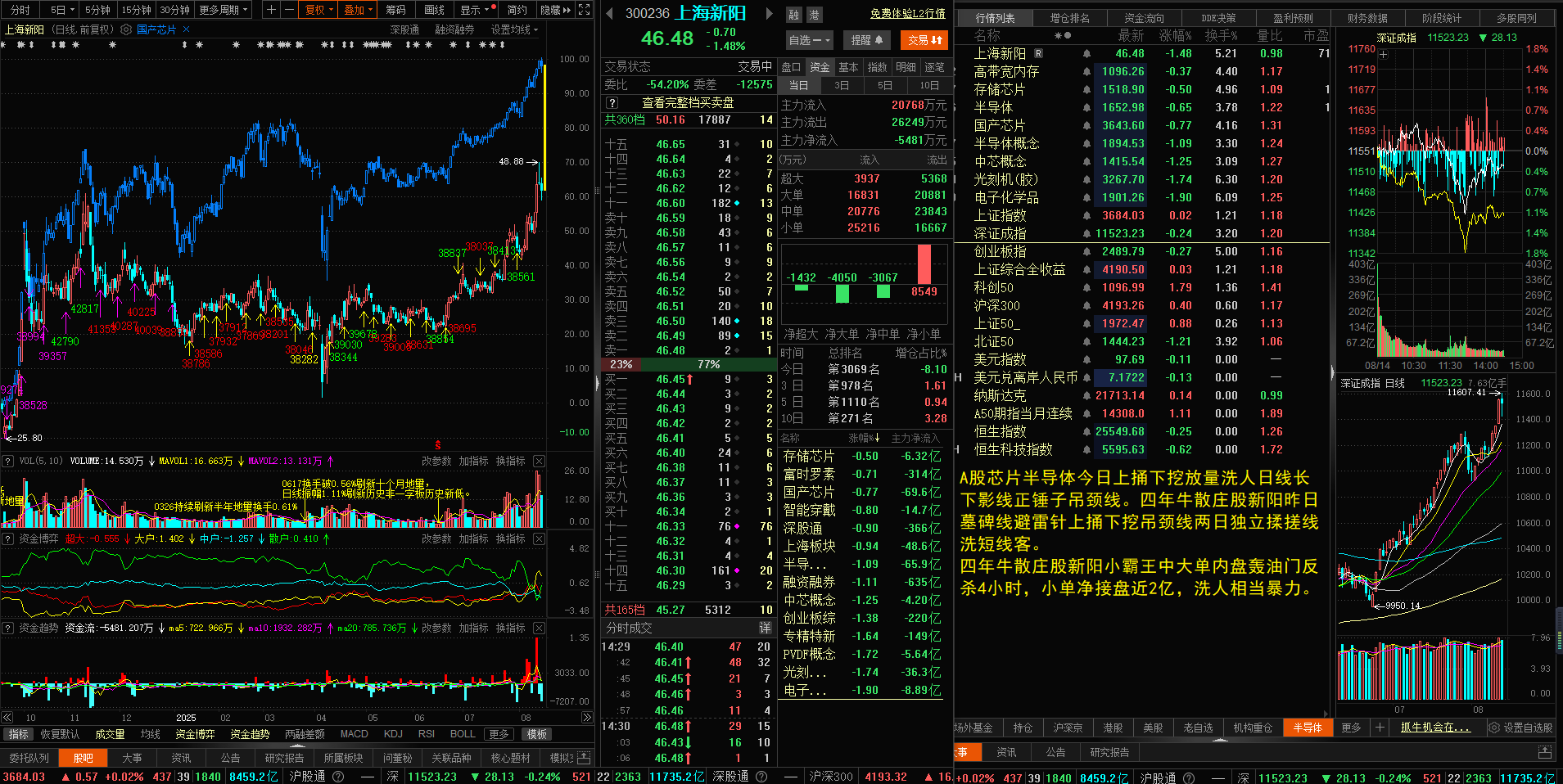Open 股吧 forum tab
The width and height of the screenshot is (1563, 784).
[x=83, y=758]
